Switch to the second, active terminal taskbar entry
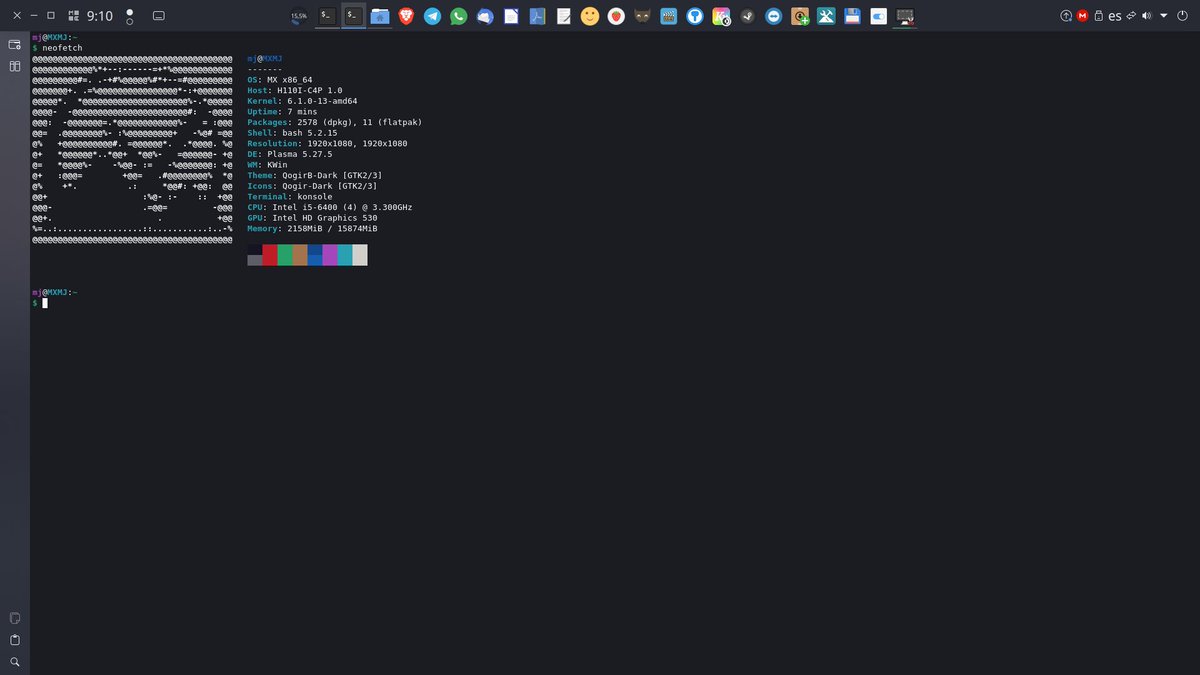The image size is (1200, 675). (353, 16)
